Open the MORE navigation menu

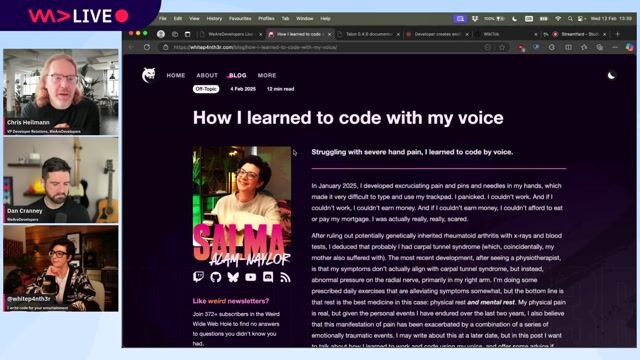[267, 76]
